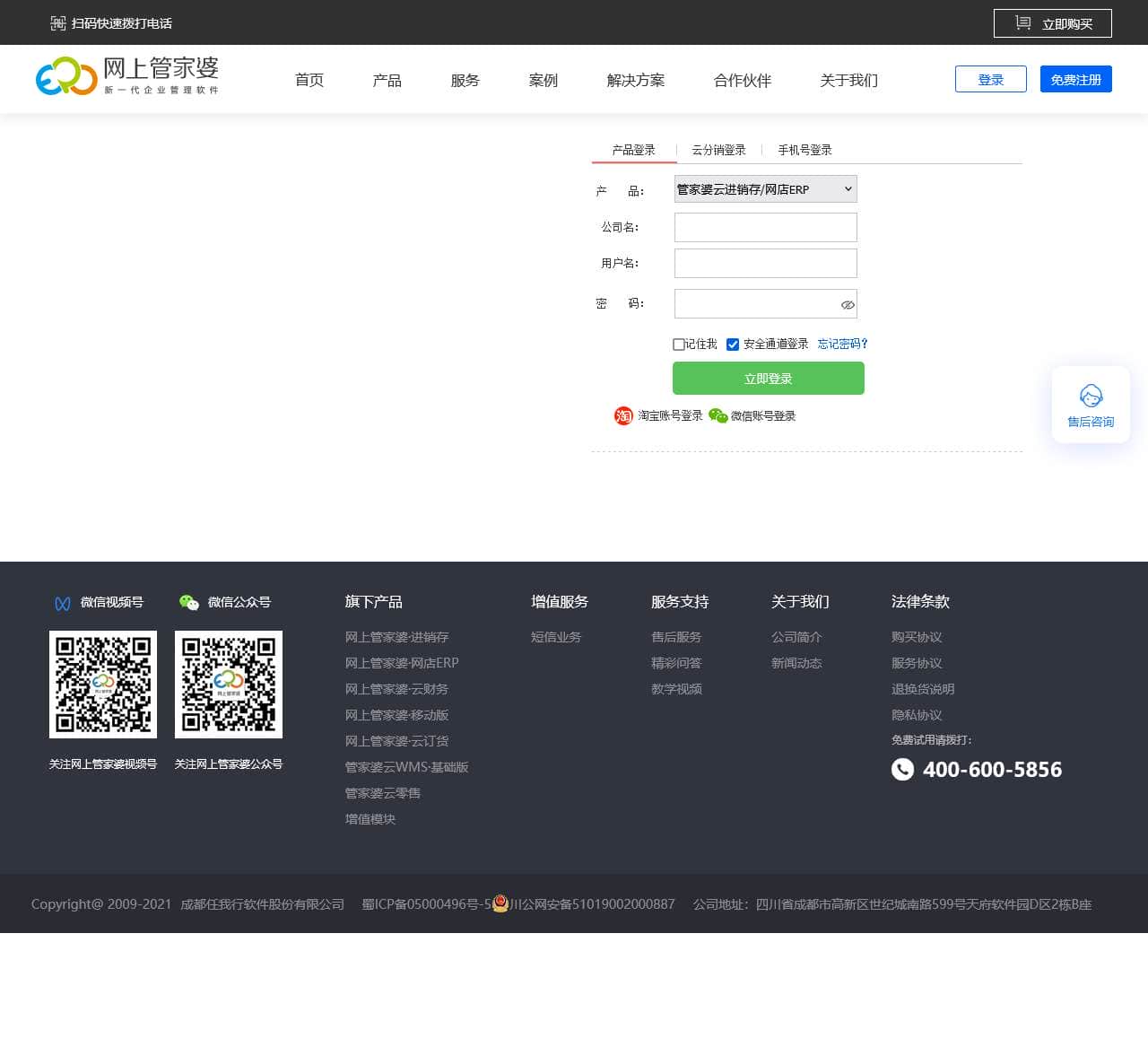Open 关于我们 in navigation menu
This screenshot has height=1047, width=1148.
coord(849,80)
